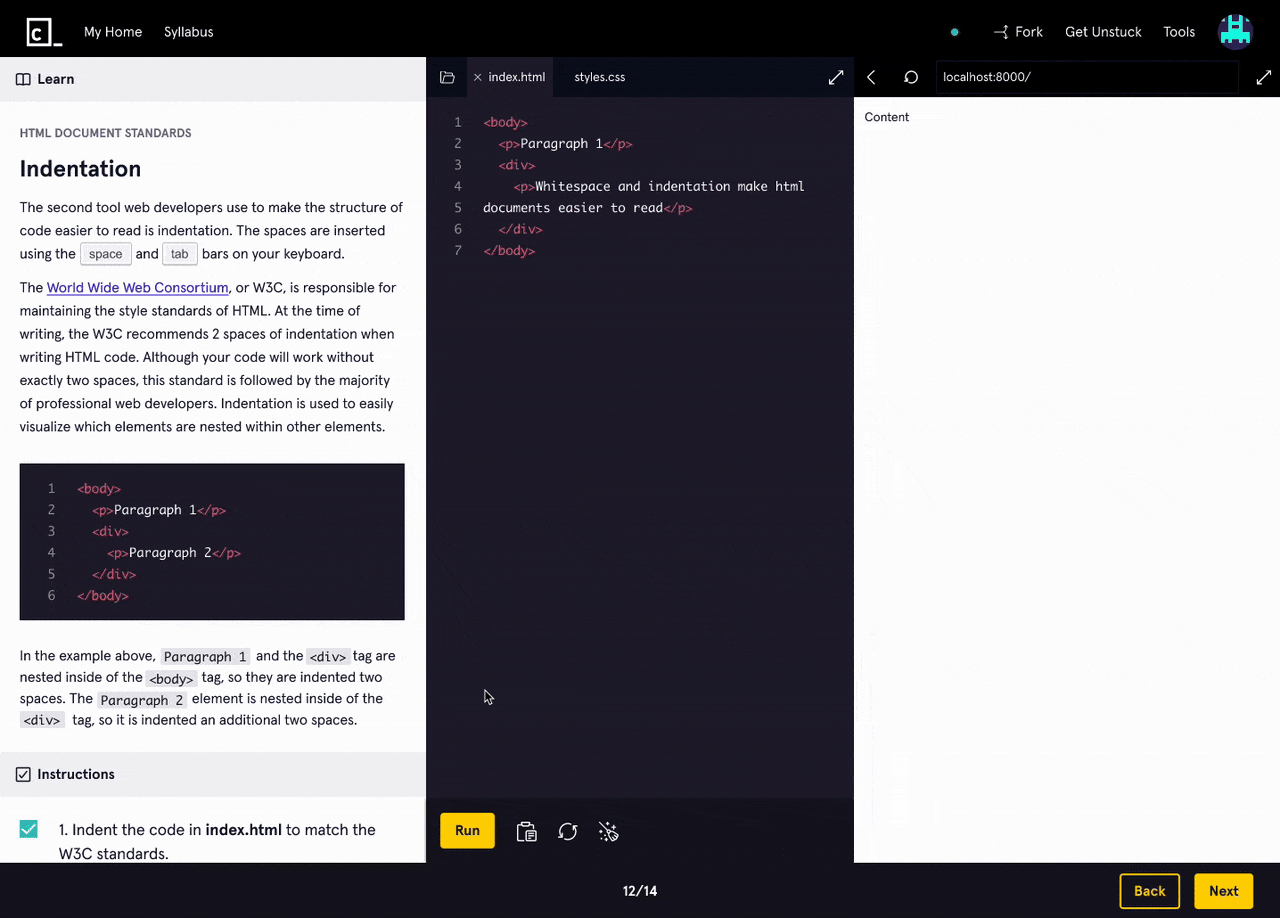Expand the browser preview panel
Screen dimensions: 1280x918
click(1264, 77)
